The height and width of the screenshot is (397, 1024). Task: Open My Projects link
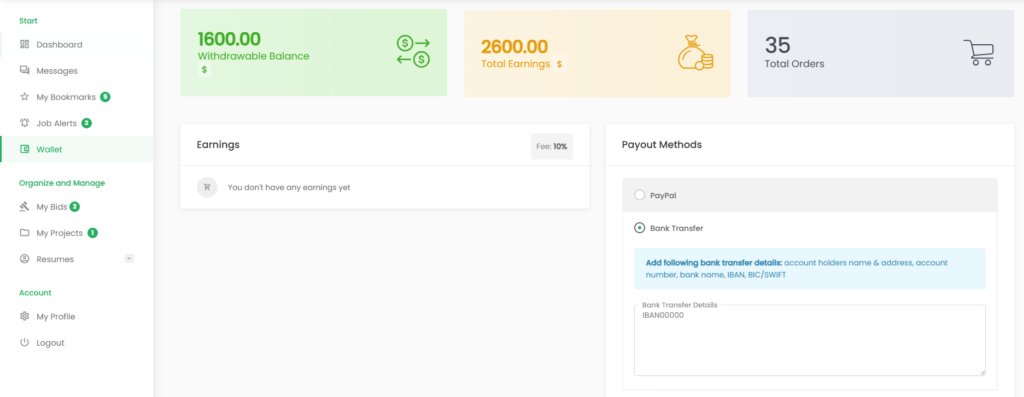59,232
